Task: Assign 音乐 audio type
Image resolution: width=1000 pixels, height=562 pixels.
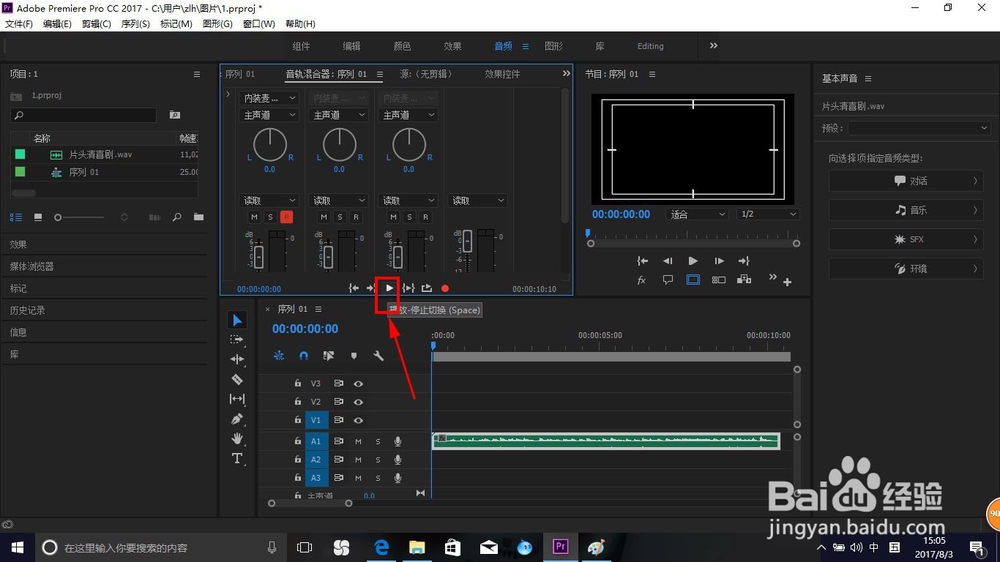Action: pos(906,210)
